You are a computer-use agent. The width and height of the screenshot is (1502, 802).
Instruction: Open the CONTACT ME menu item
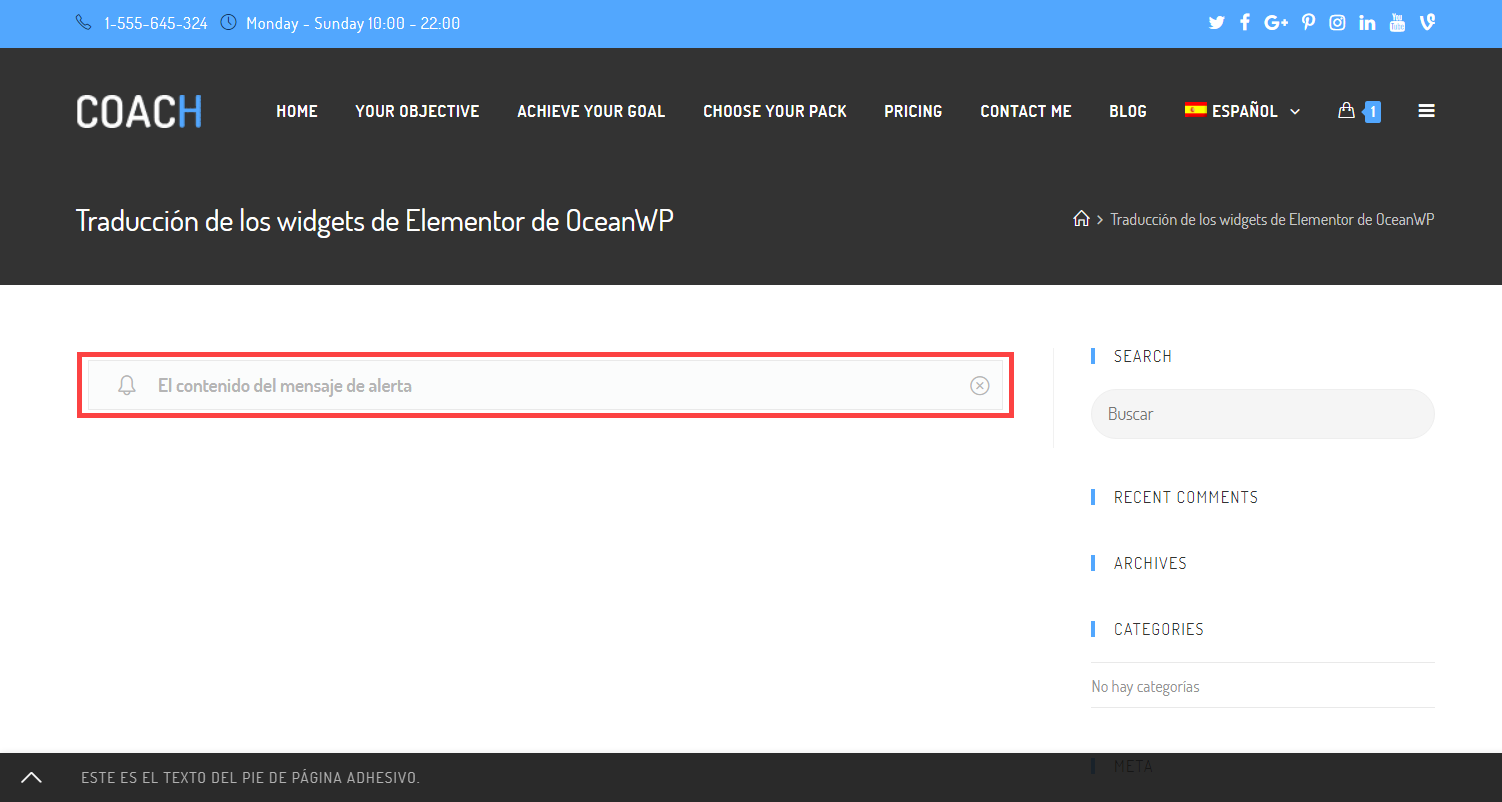click(x=1026, y=111)
